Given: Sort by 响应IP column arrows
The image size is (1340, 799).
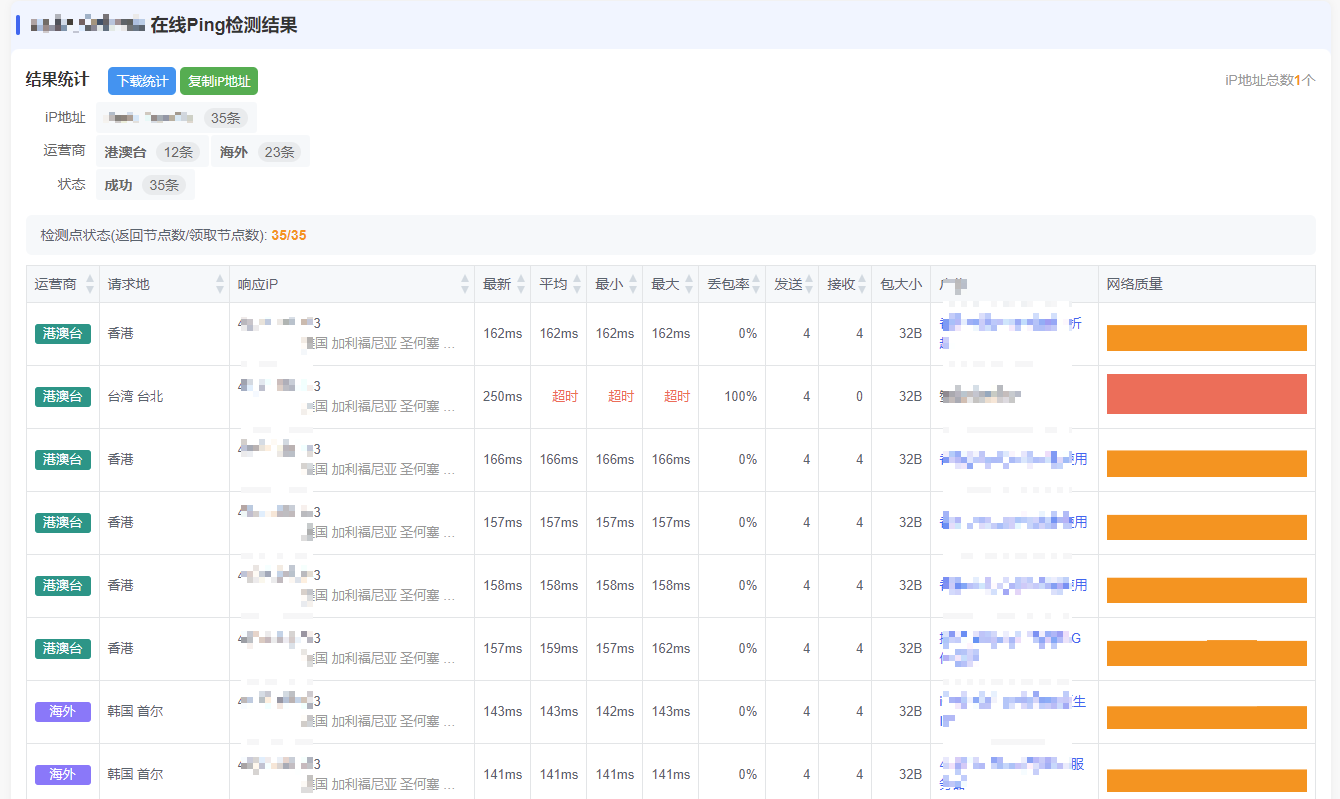Looking at the screenshot, I should pyautogui.click(x=465, y=284).
